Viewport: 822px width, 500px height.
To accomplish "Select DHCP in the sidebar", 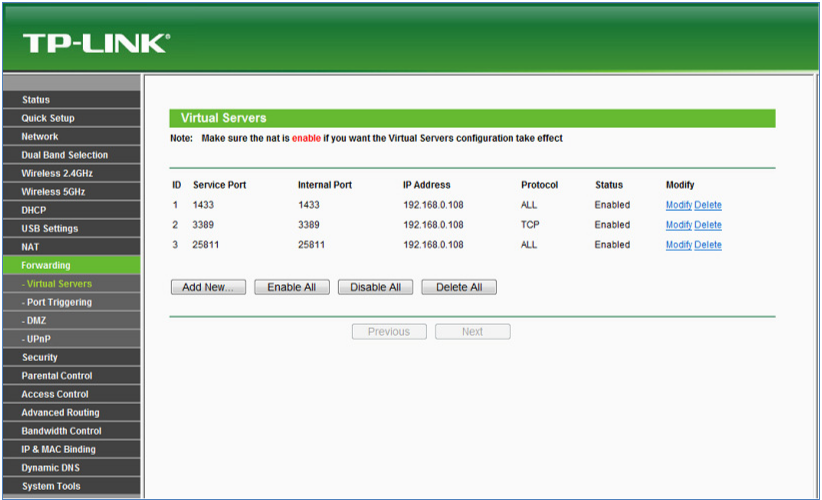I will (72, 210).
